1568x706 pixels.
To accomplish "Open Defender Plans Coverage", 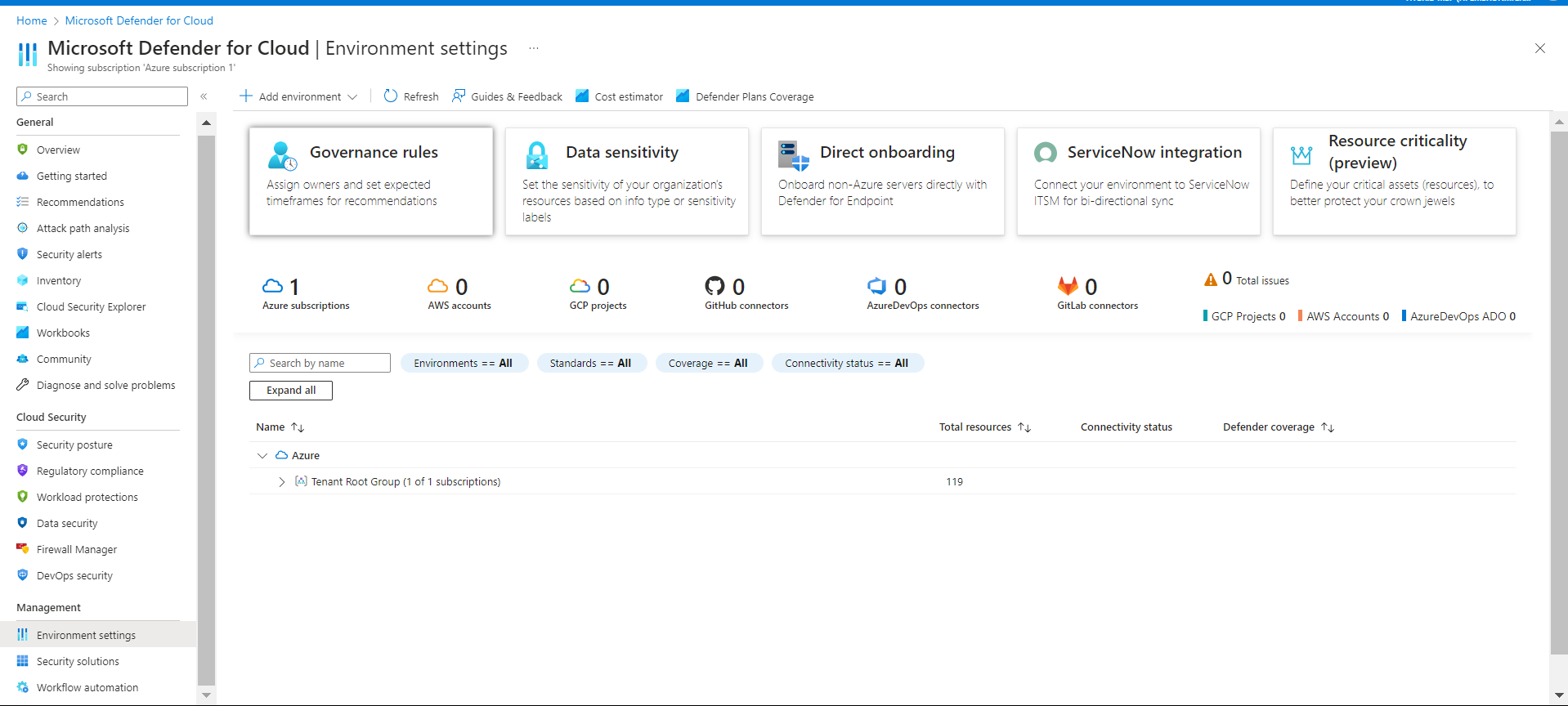I will pyautogui.click(x=745, y=96).
